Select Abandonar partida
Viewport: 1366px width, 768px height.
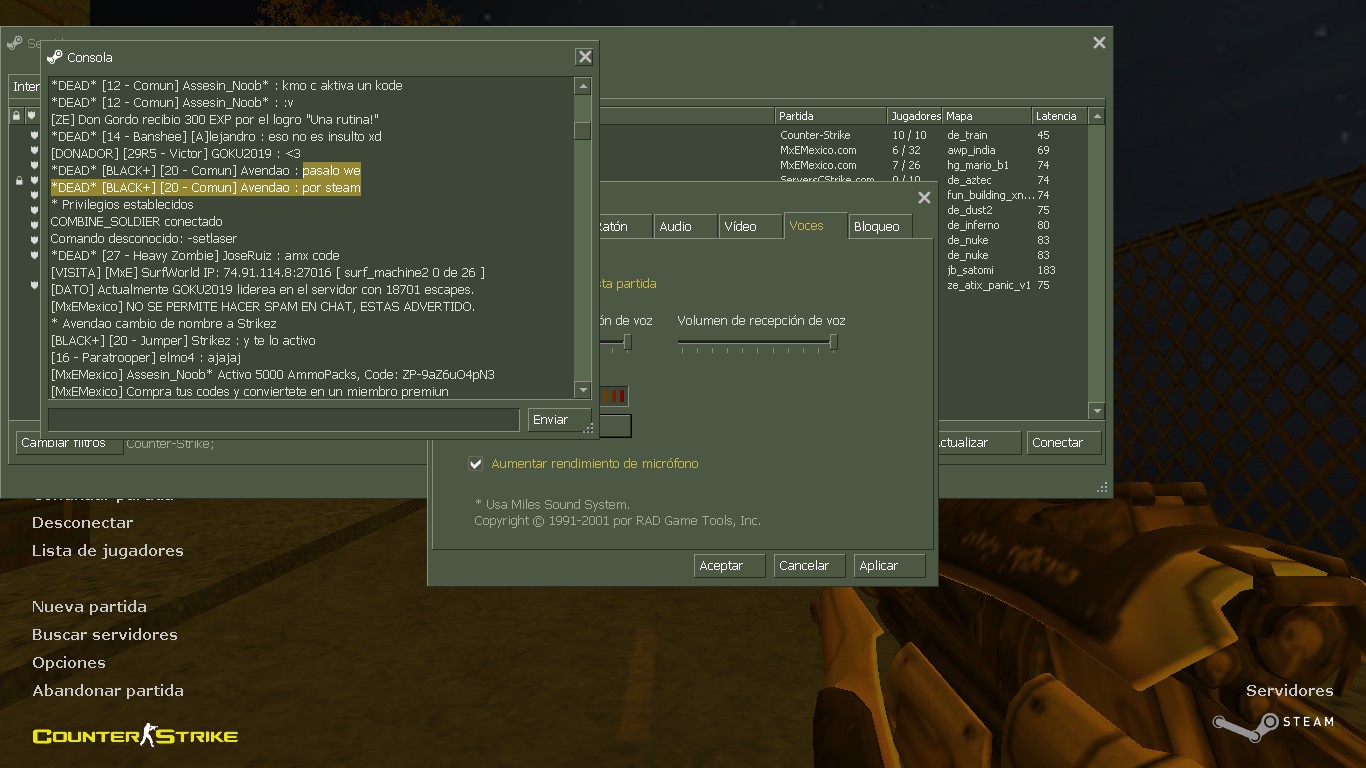(107, 691)
